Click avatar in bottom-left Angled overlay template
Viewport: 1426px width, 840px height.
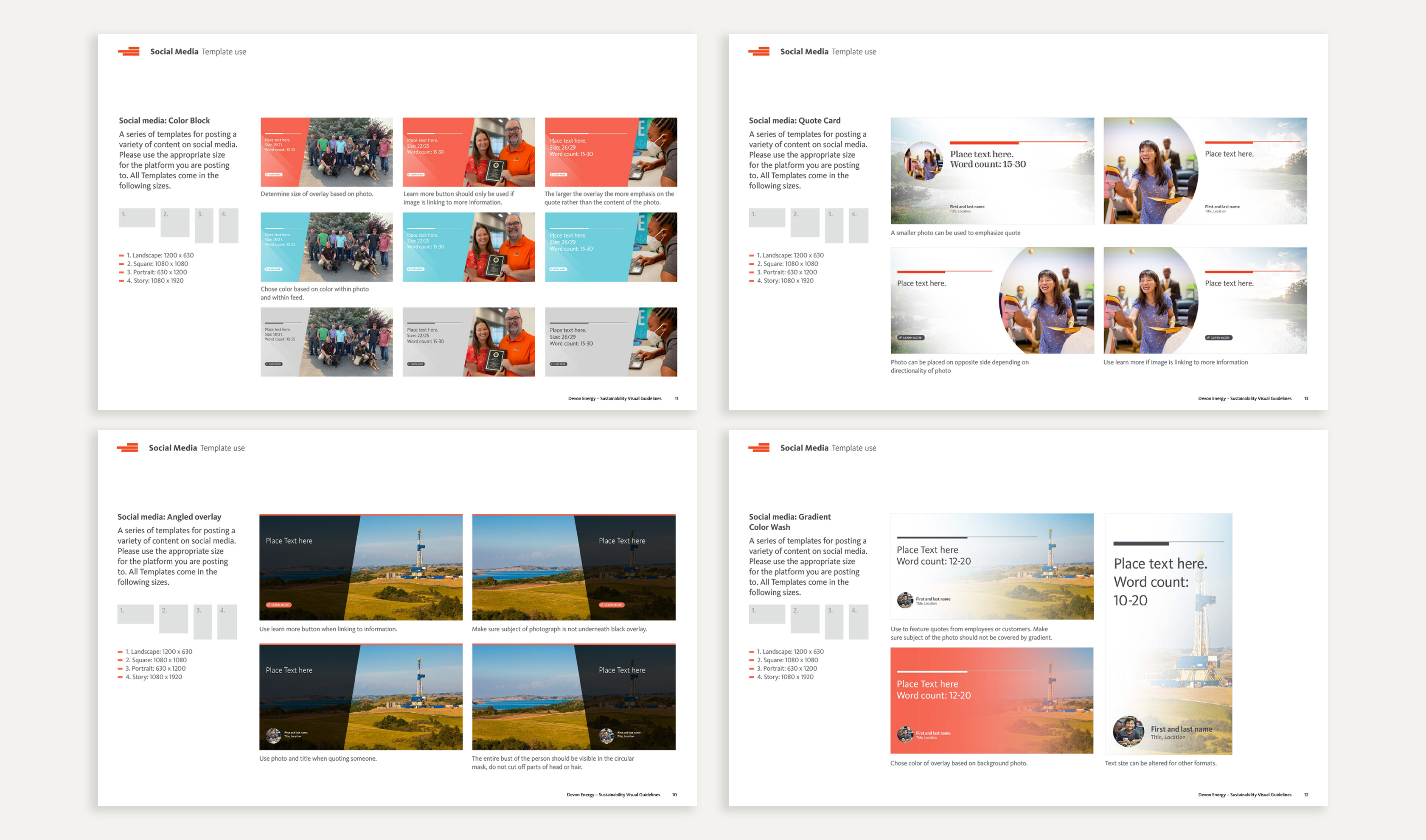click(x=273, y=735)
